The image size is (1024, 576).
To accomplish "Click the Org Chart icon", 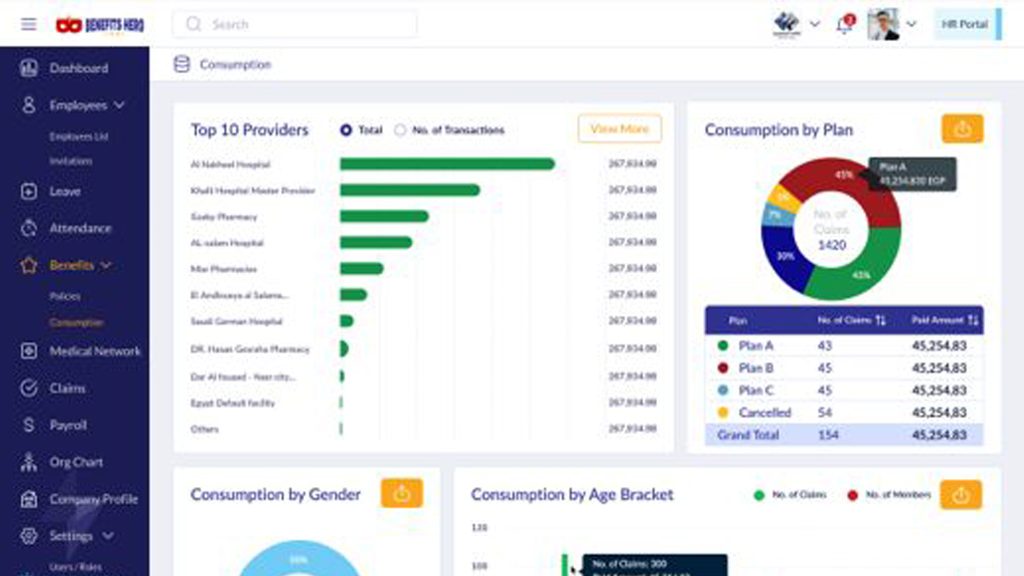I will point(29,462).
